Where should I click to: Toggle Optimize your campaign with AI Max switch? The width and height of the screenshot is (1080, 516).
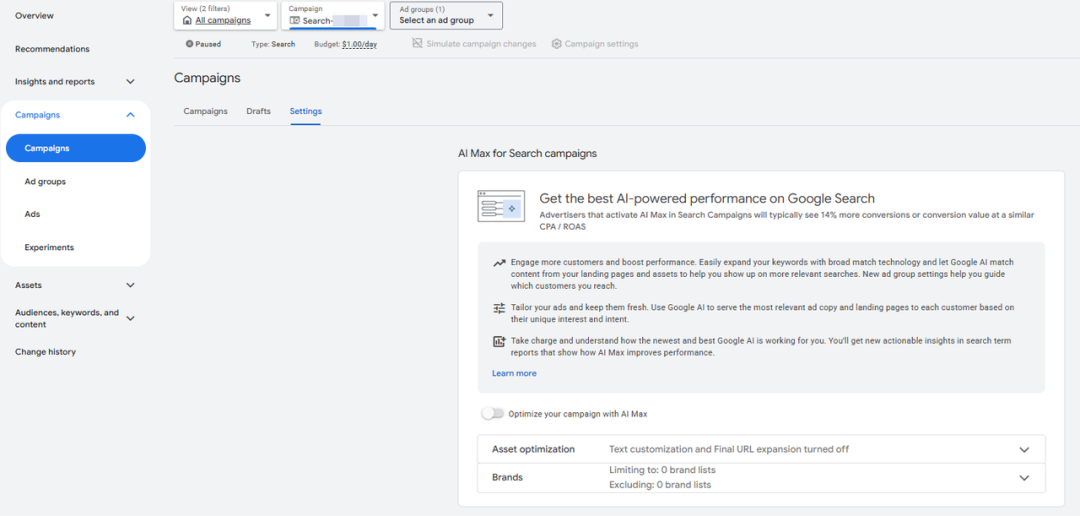[493, 414]
